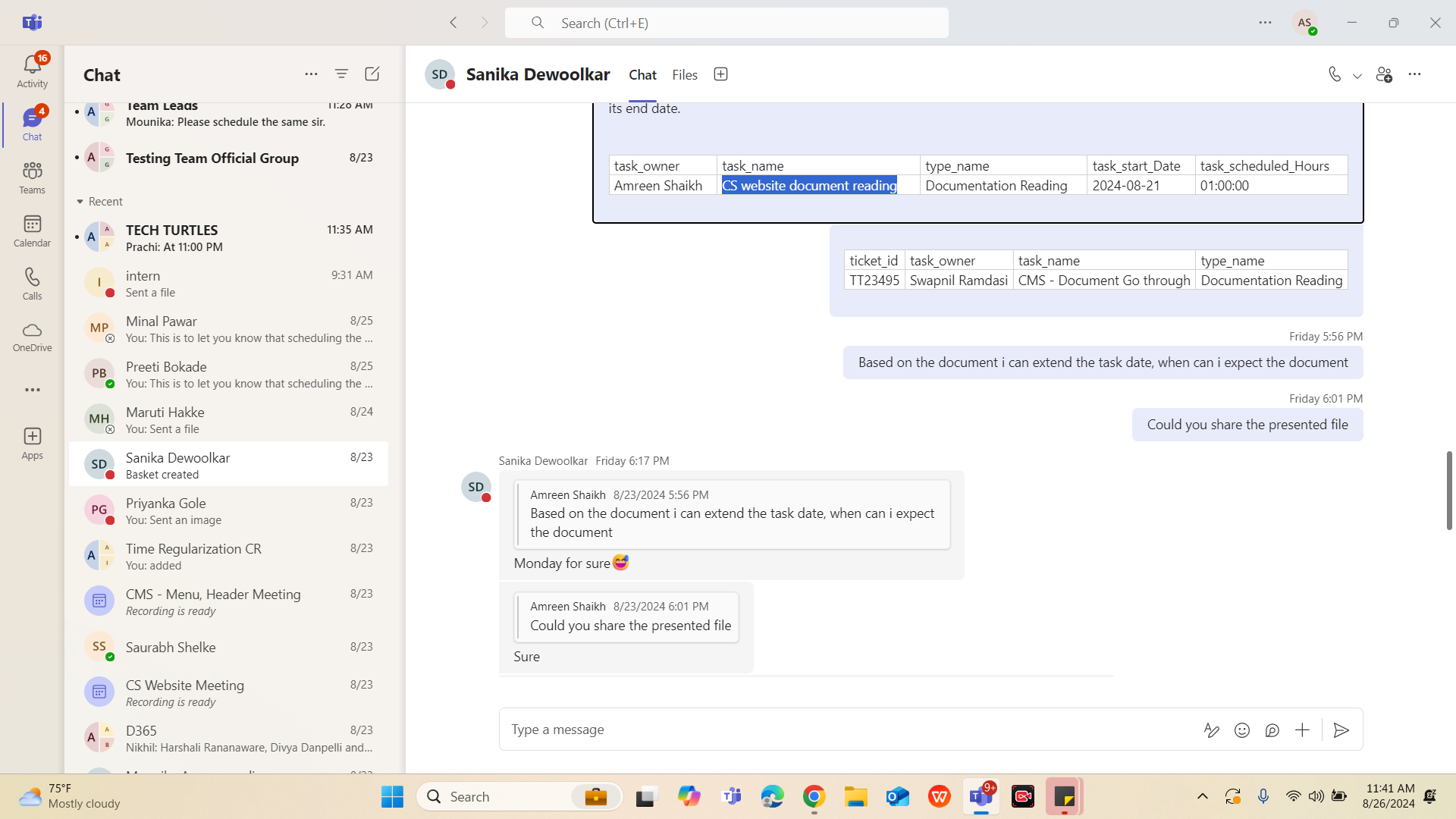Open Minal Pawar chat
This screenshot has height=819, width=1456.
tap(228, 328)
